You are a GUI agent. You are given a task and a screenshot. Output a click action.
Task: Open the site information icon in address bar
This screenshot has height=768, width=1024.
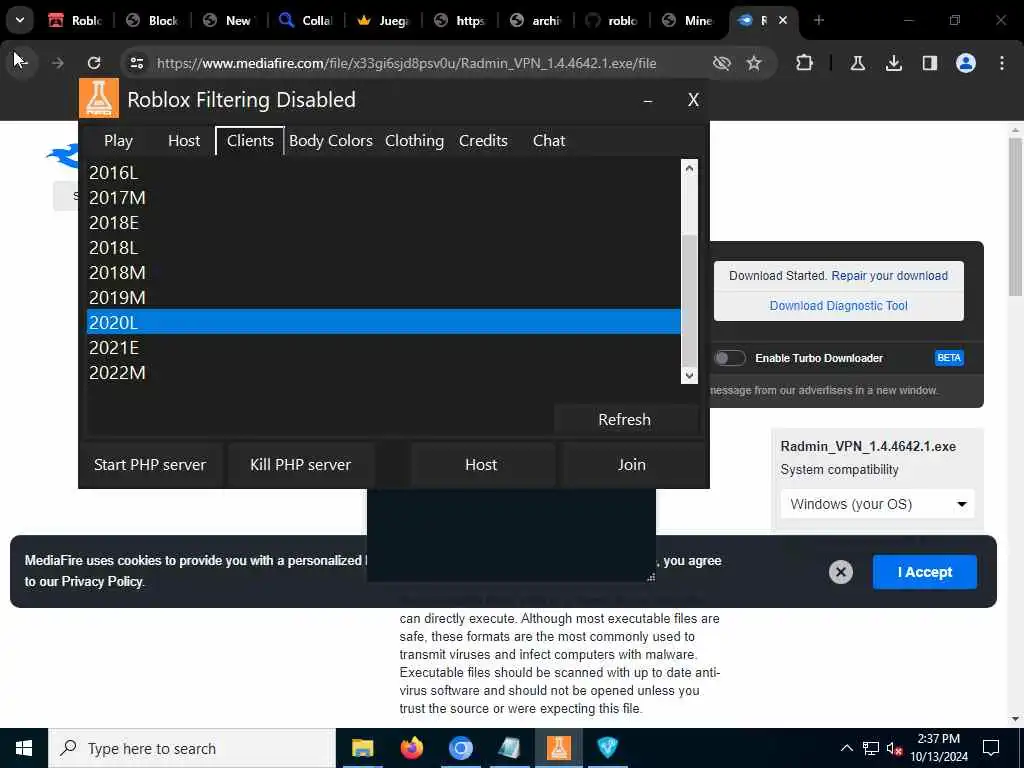136,63
